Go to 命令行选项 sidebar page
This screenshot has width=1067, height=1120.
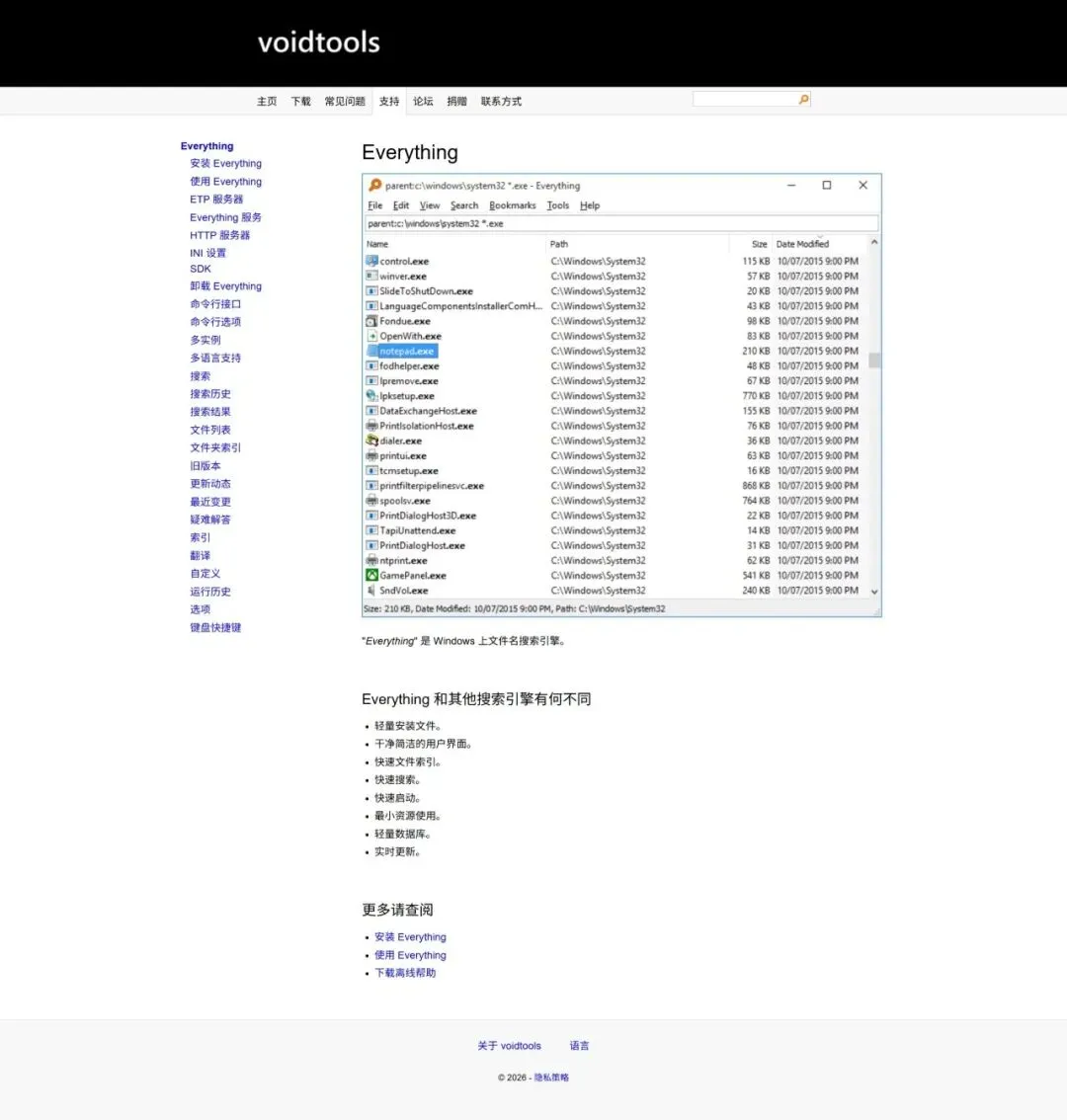point(215,321)
